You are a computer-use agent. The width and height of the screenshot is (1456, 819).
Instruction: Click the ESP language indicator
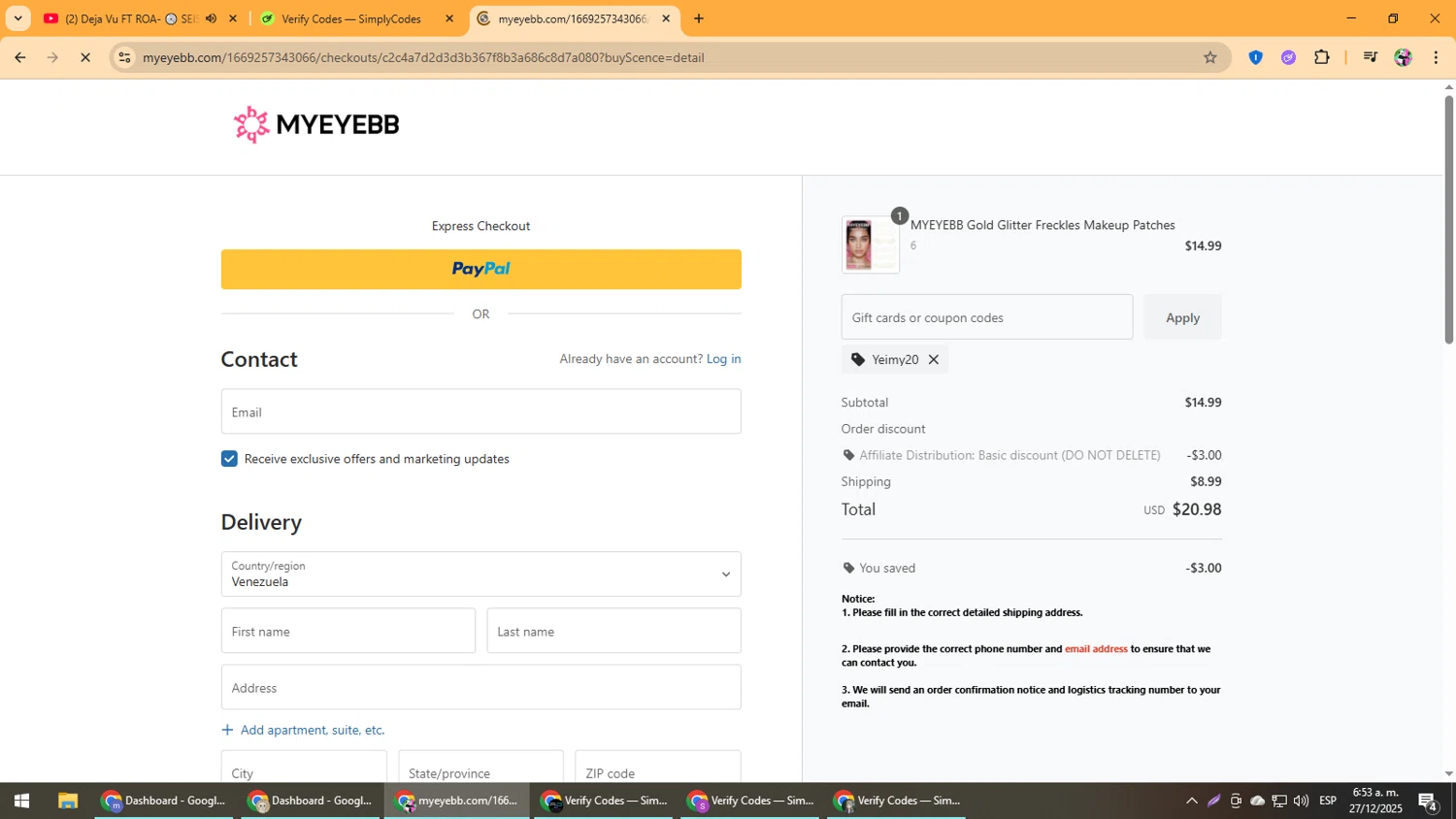pos(1328,801)
